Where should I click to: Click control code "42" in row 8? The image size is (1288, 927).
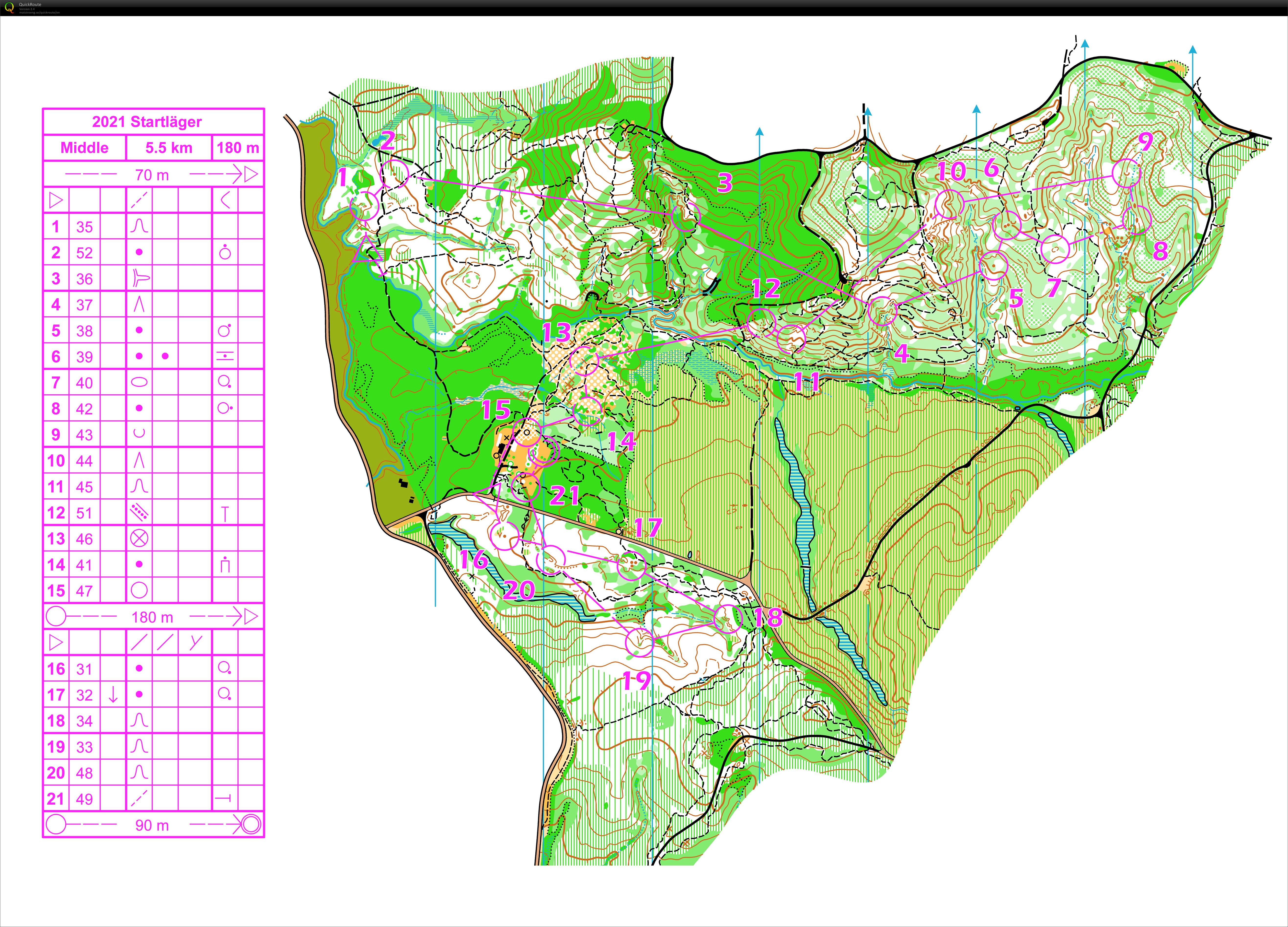click(x=84, y=409)
